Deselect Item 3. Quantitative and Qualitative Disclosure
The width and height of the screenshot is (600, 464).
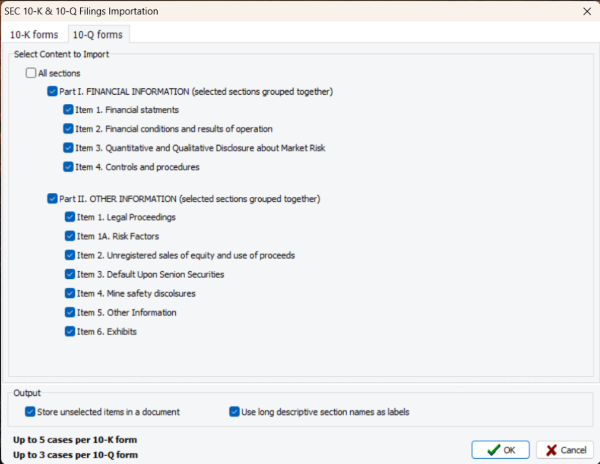(69, 148)
